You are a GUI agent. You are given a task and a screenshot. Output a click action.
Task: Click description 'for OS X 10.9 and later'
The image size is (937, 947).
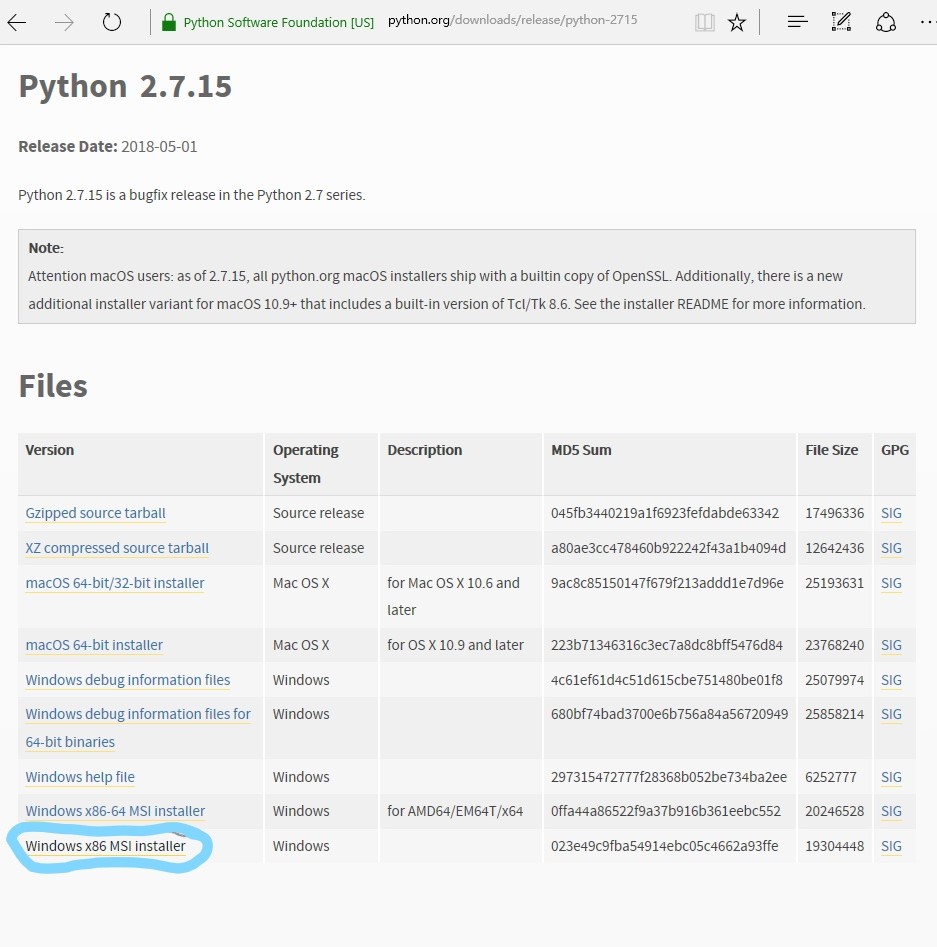(x=455, y=646)
